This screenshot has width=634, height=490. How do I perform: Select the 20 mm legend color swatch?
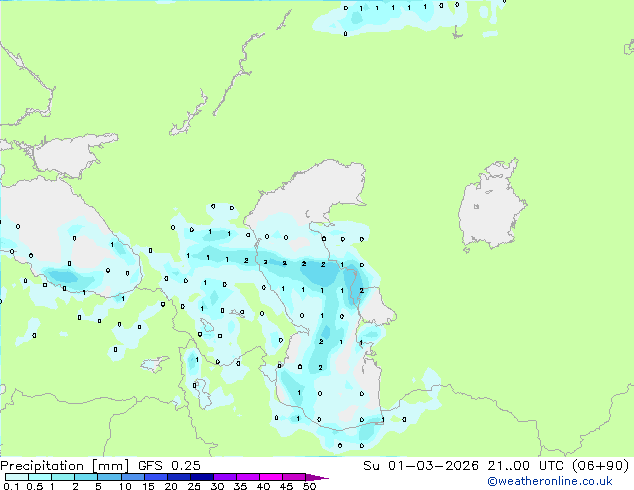point(178,477)
